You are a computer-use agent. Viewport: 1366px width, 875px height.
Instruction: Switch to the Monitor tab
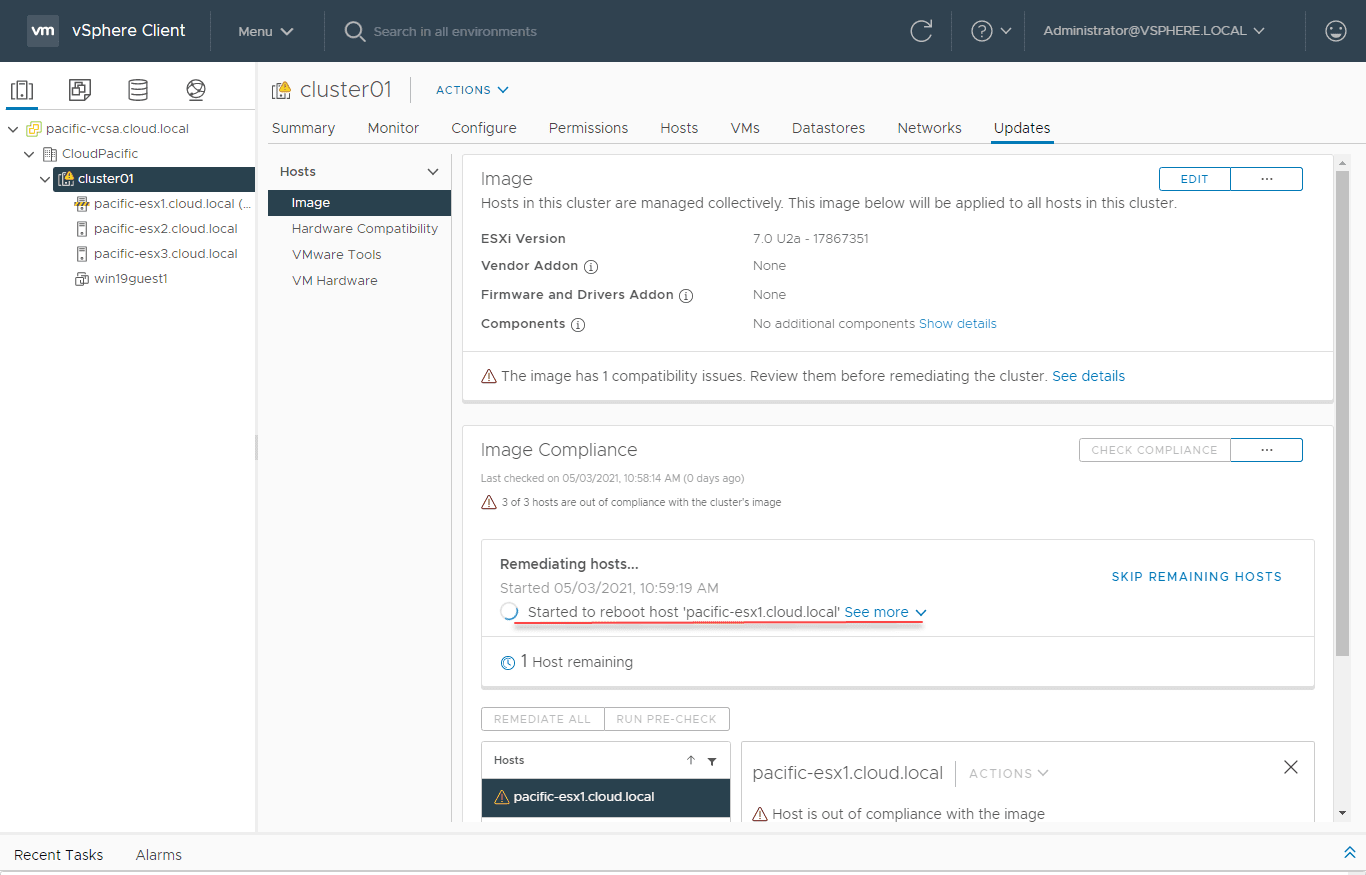[393, 128]
